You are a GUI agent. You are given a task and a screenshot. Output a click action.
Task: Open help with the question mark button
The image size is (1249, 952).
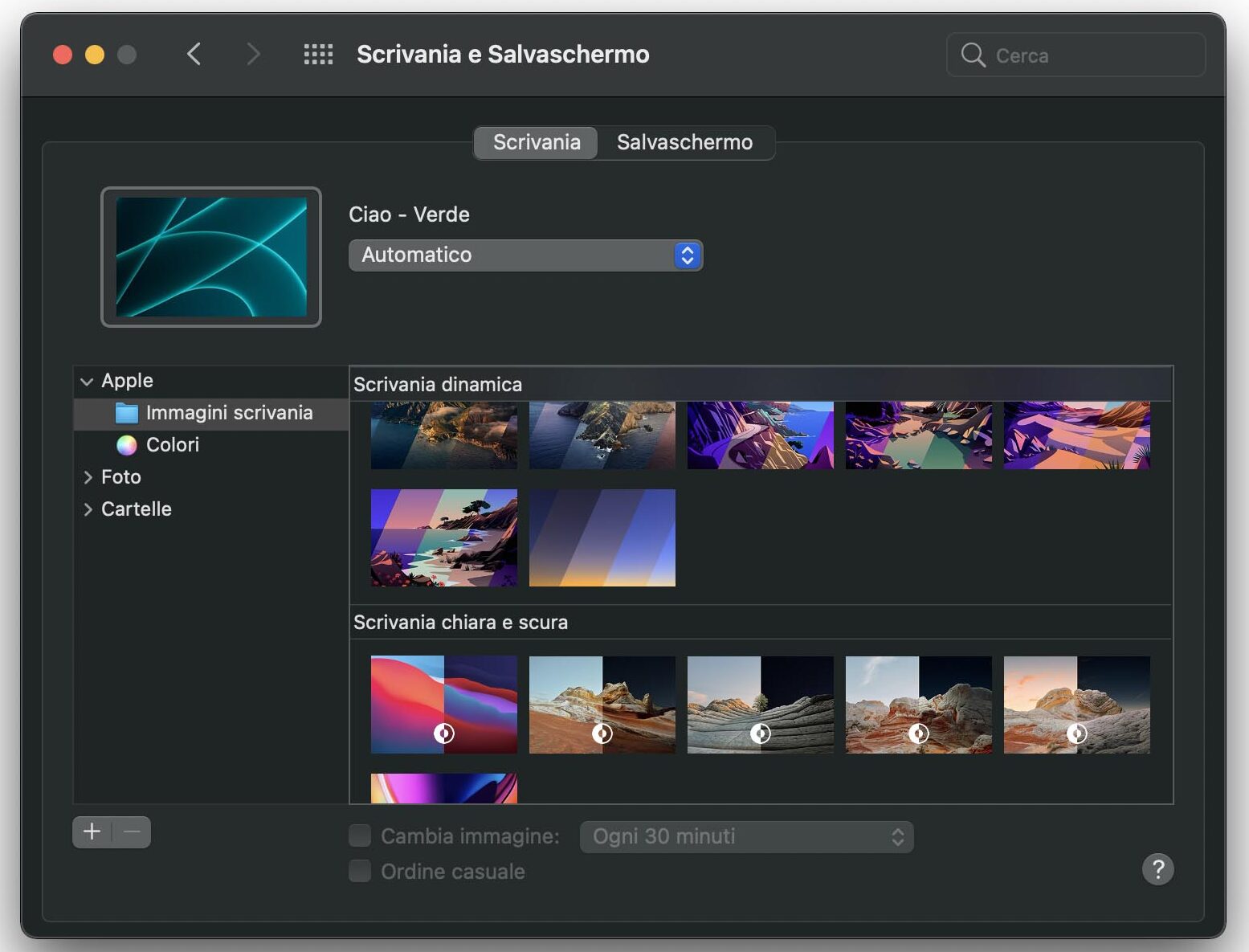(x=1157, y=869)
